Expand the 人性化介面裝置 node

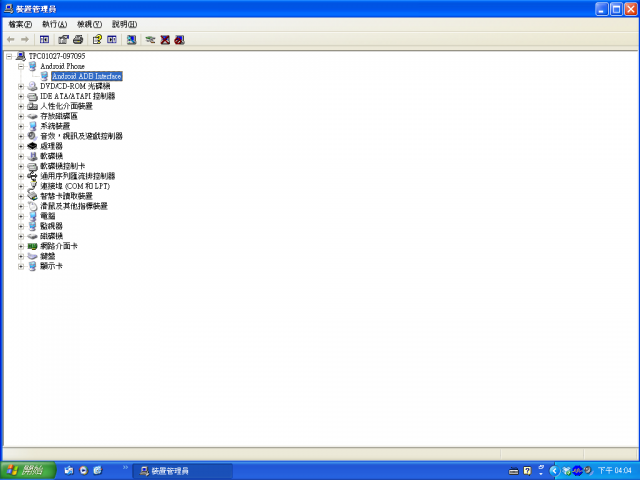pos(21,107)
